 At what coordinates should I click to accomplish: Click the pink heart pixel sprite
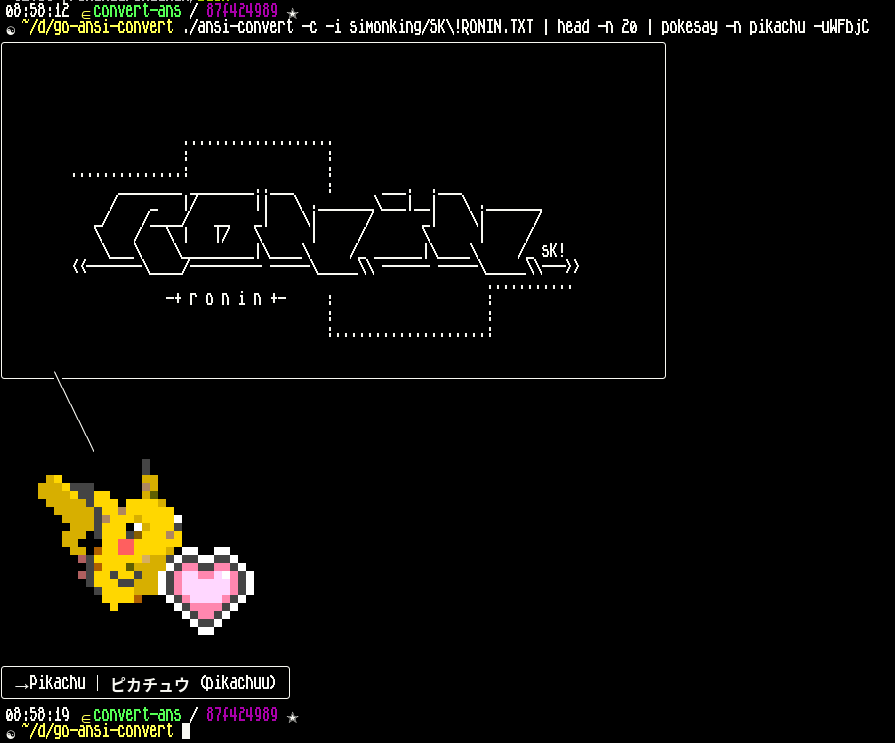pos(207,590)
